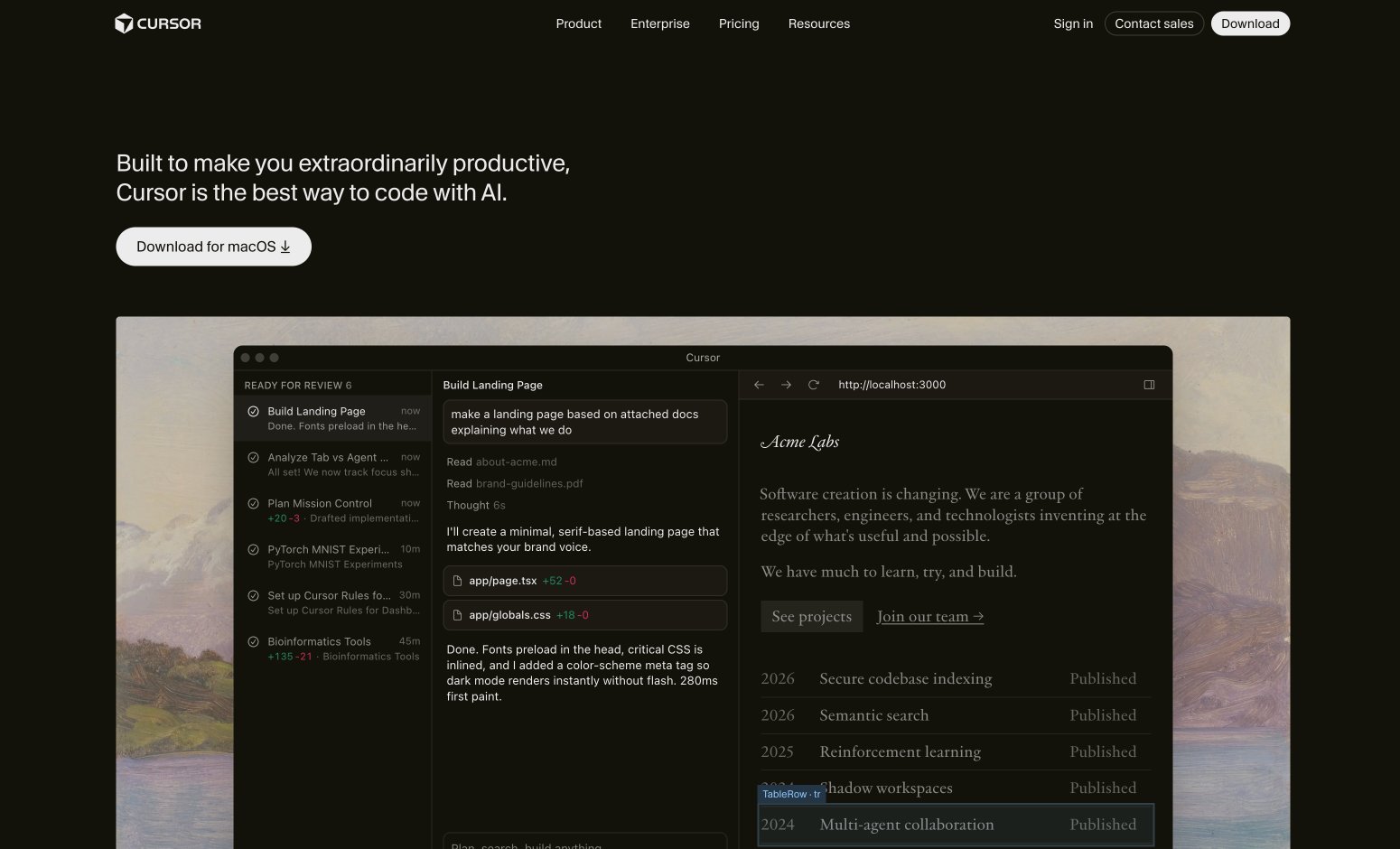Click the localhost:3000 address bar
The height and width of the screenshot is (849, 1400).
click(891, 385)
